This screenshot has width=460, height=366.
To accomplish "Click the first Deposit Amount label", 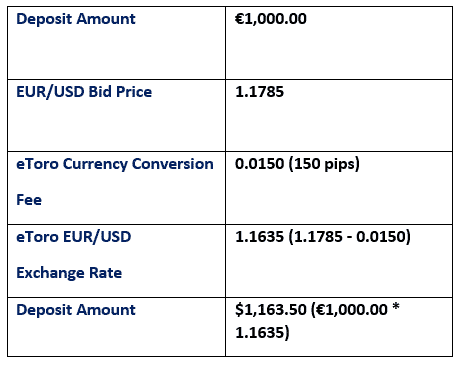I will pos(76,19).
